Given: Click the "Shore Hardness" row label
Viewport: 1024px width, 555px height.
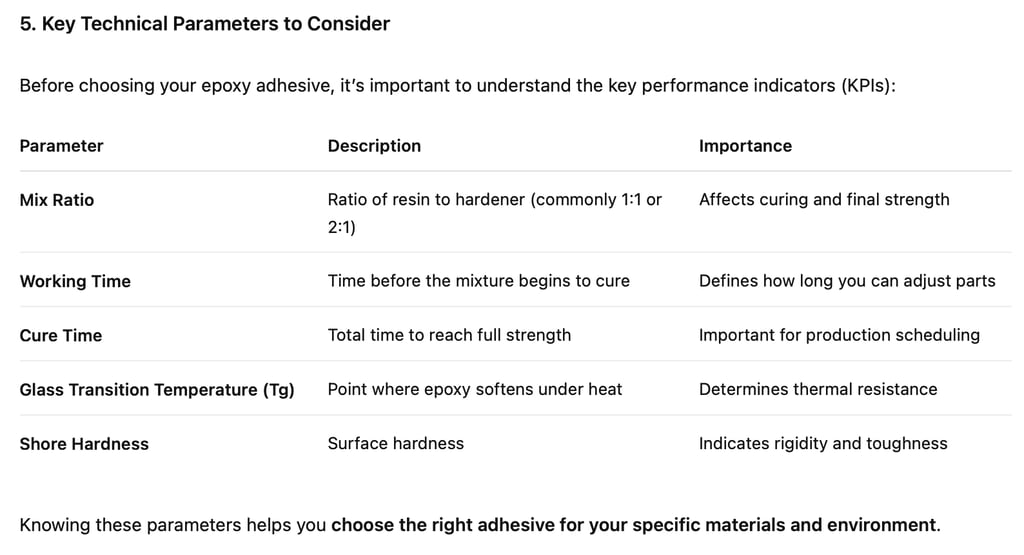Looking at the screenshot, I should tap(84, 444).
